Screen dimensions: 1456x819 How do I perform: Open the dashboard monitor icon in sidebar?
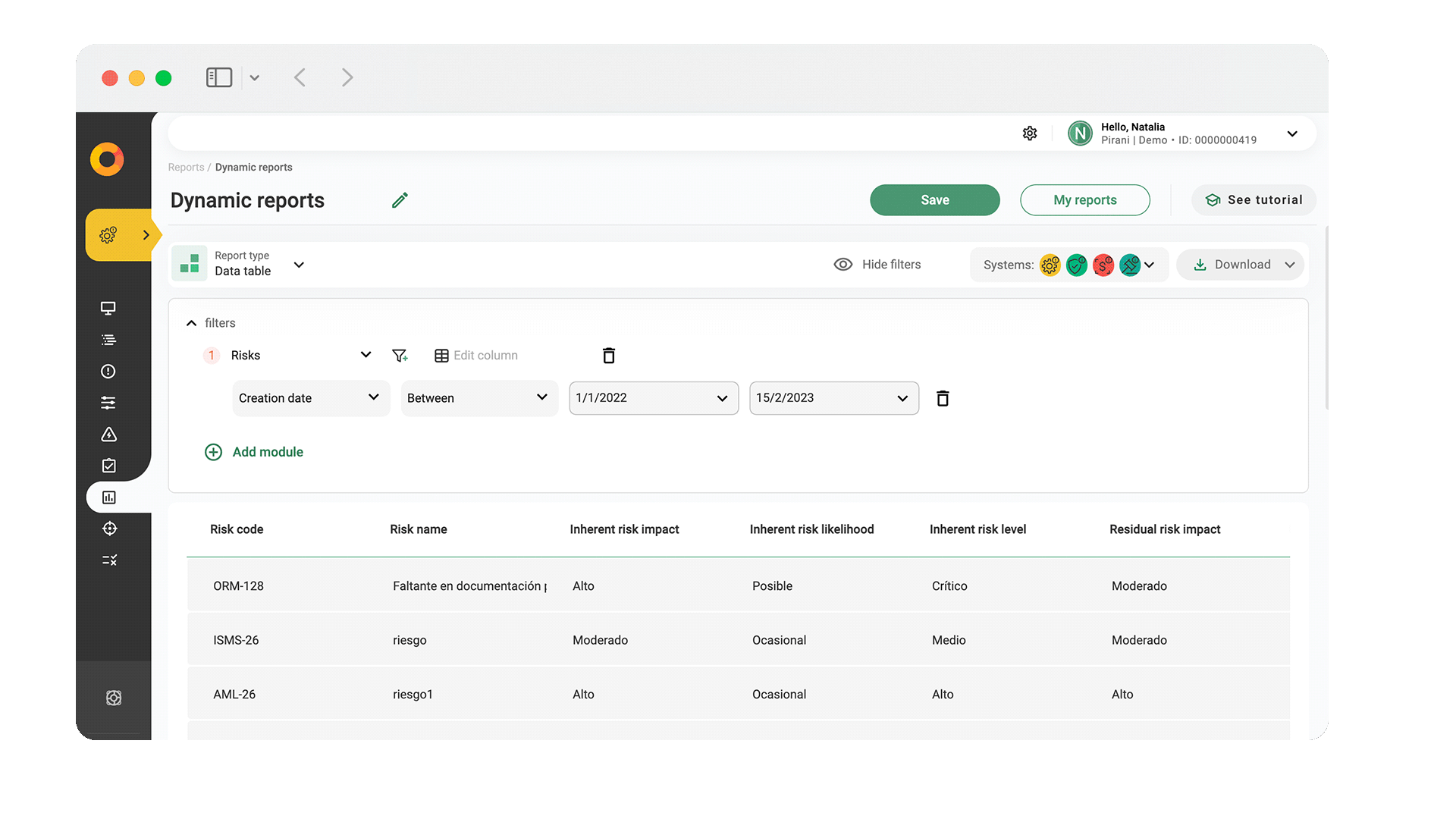(108, 309)
